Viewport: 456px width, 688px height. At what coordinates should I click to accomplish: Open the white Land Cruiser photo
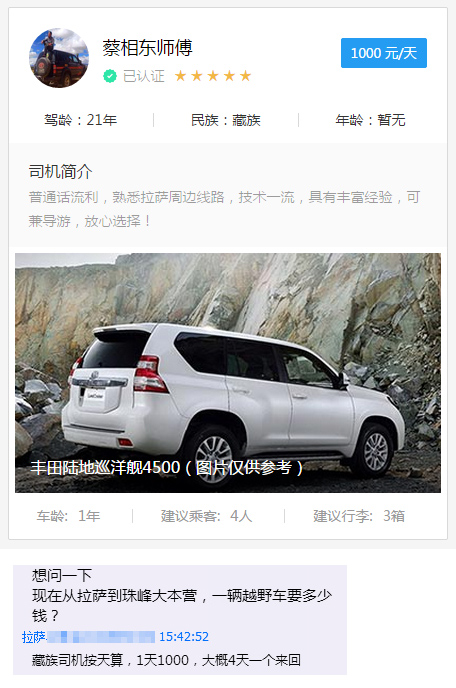tap(228, 373)
